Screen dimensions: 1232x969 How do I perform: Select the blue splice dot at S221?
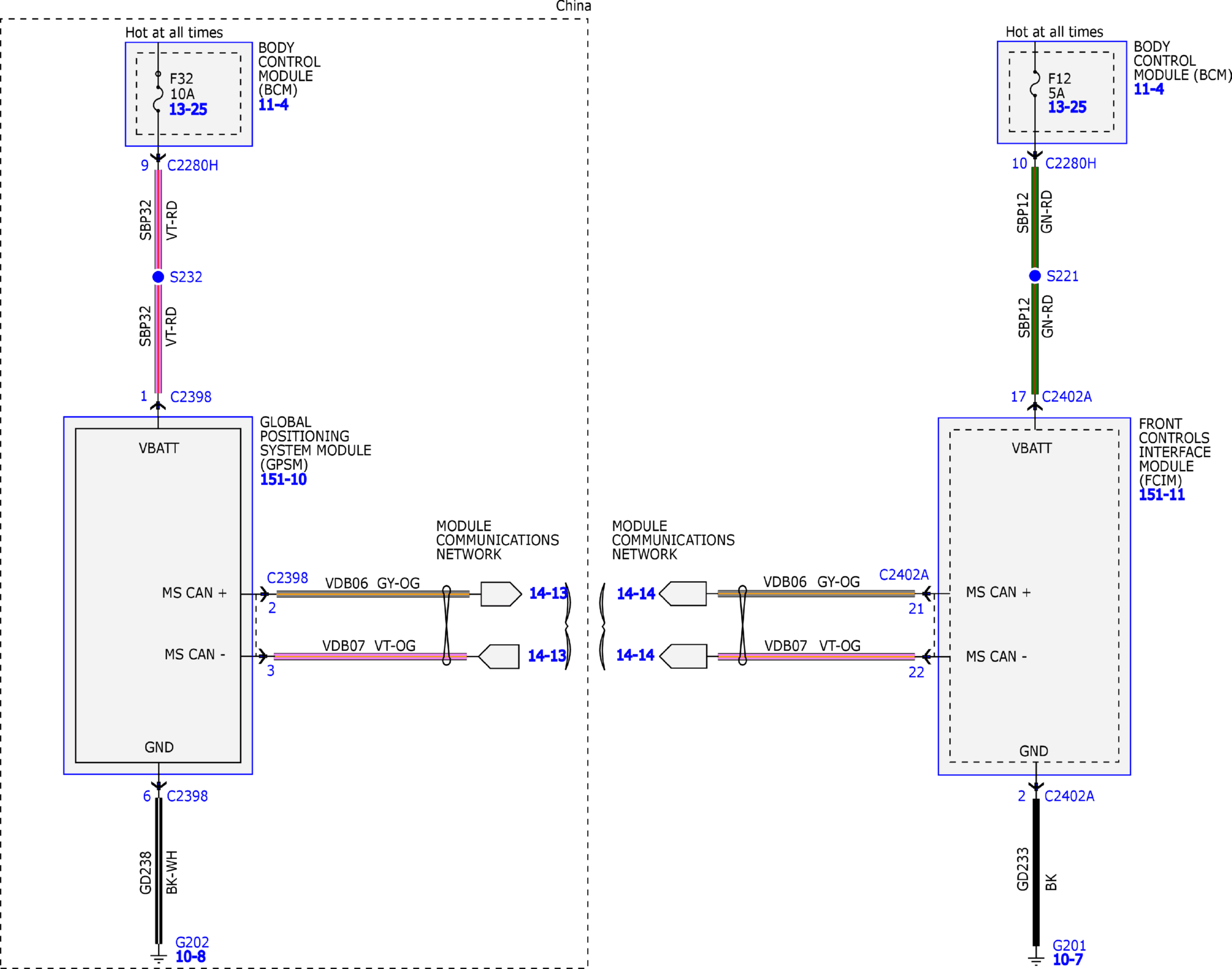(x=1035, y=276)
